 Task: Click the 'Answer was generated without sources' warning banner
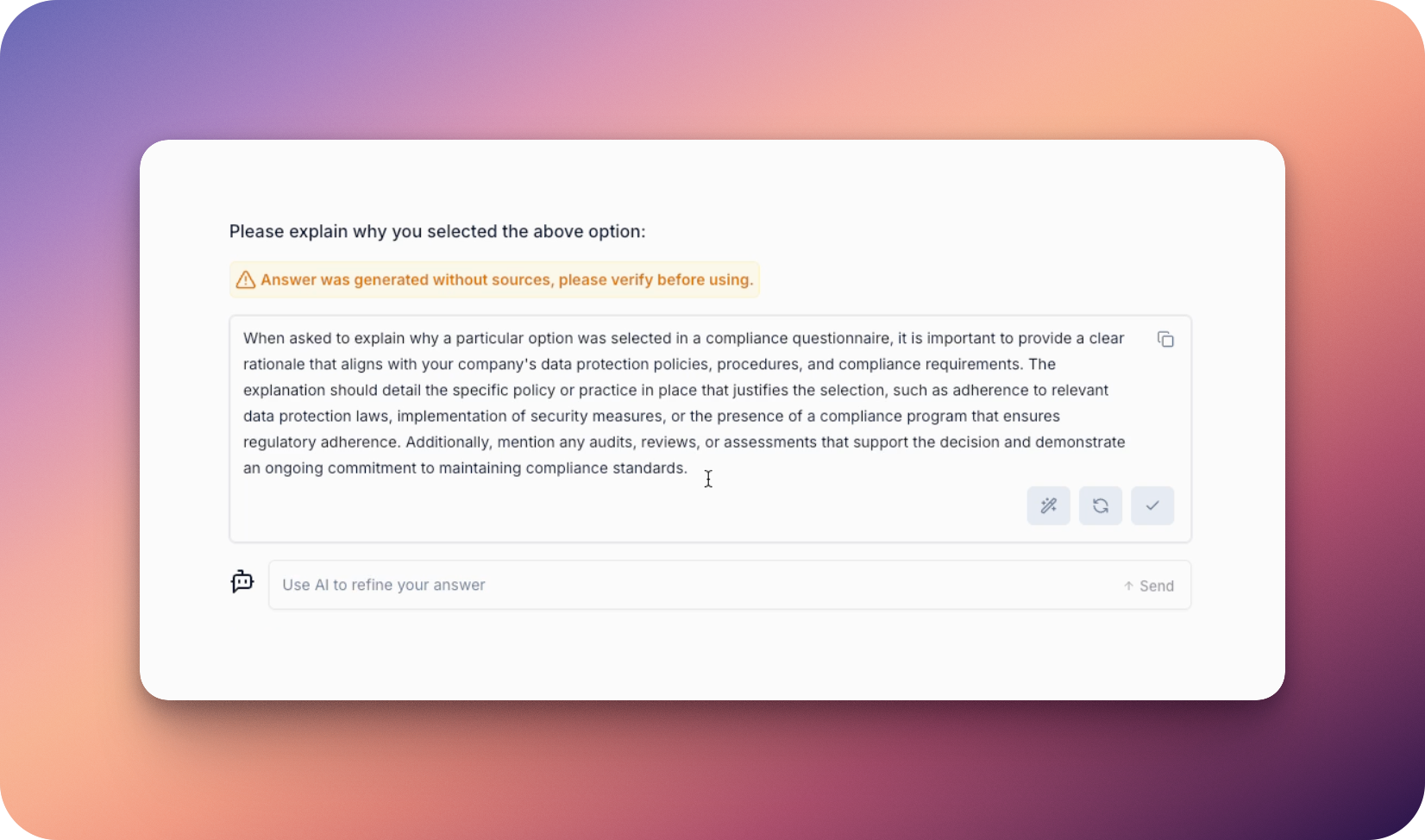[494, 279]
